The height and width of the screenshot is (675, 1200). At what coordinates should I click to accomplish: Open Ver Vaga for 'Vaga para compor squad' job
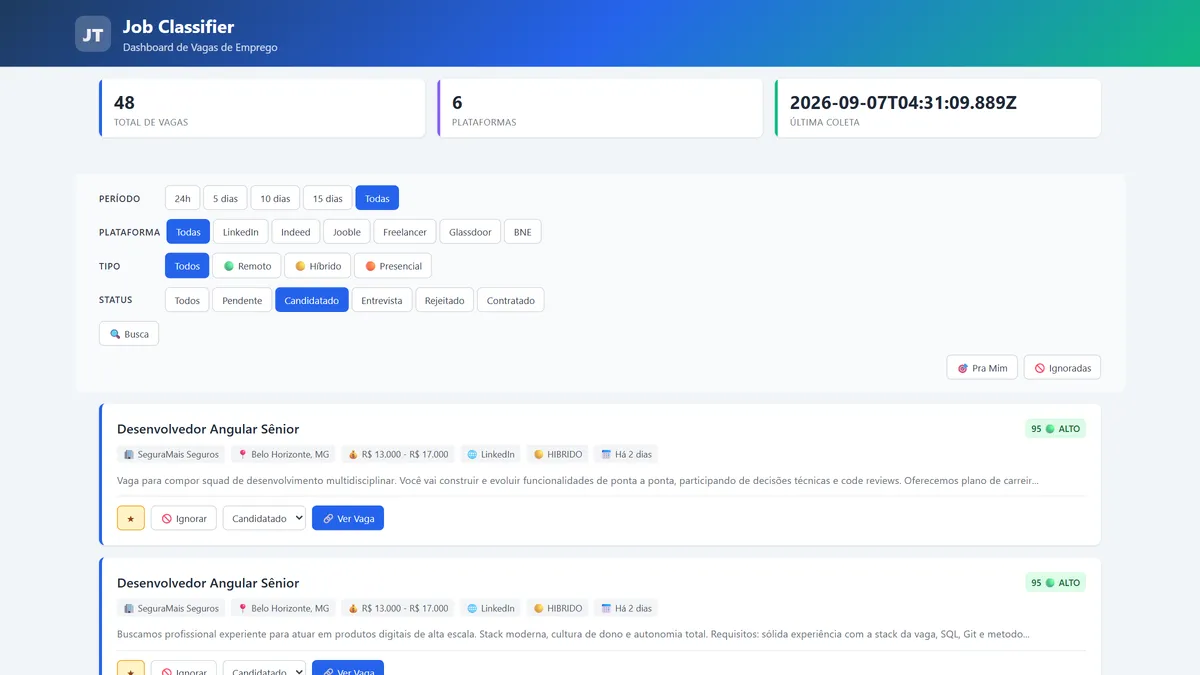pyautogui.click(x=348, y=518)
